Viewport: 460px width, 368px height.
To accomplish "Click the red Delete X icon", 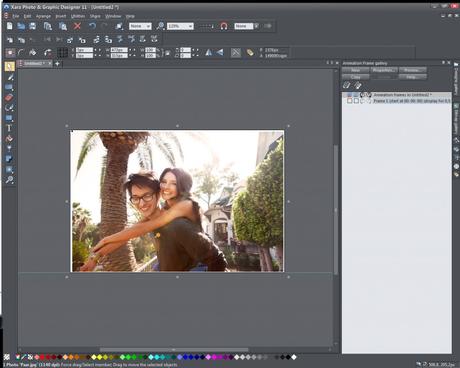I will (x=77, y=26).
